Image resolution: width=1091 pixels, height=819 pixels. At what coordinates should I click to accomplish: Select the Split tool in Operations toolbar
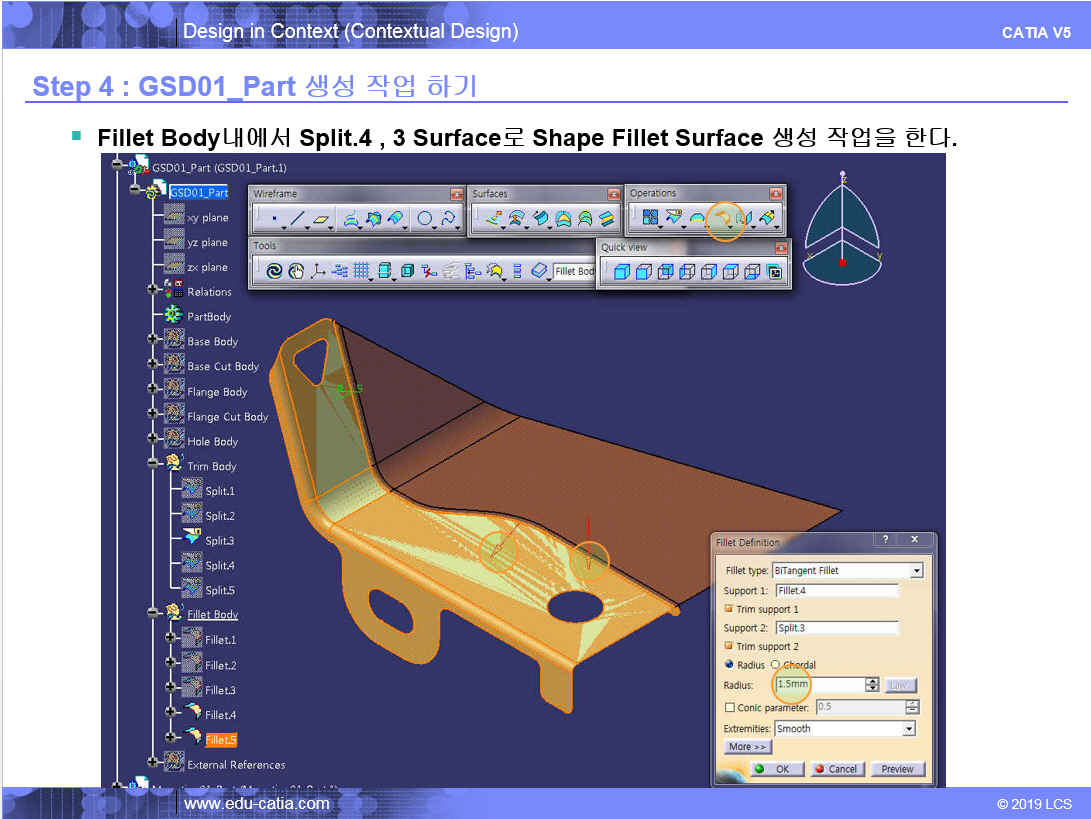(674, 218)
